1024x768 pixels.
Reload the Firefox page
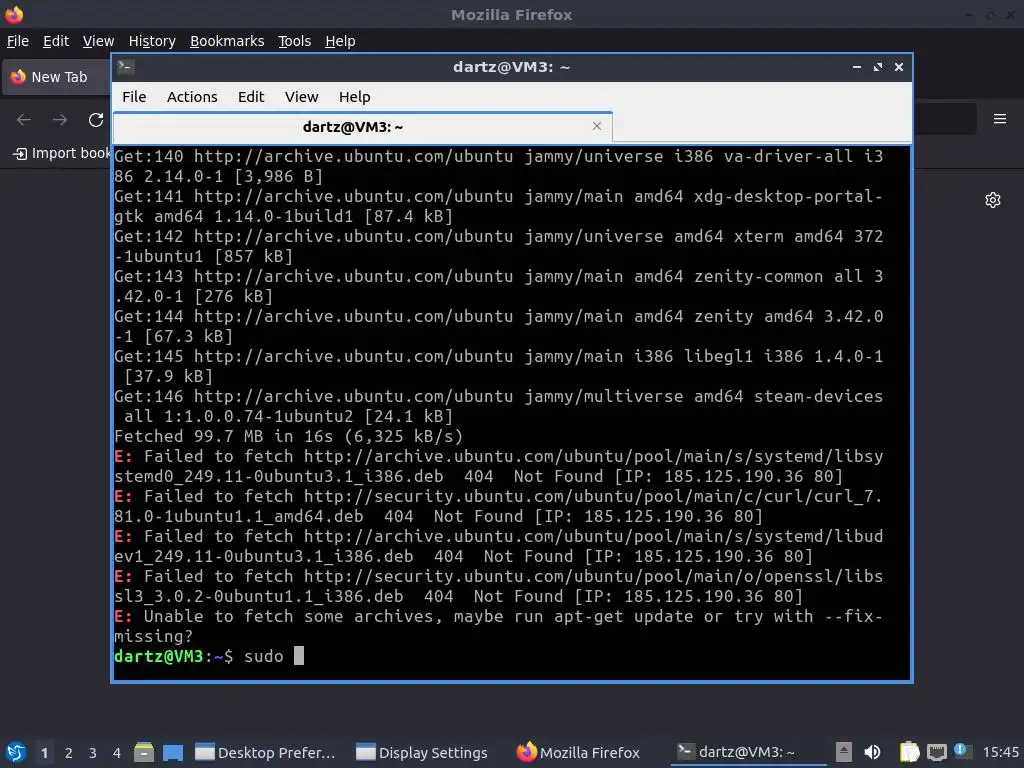coord(96,120)
